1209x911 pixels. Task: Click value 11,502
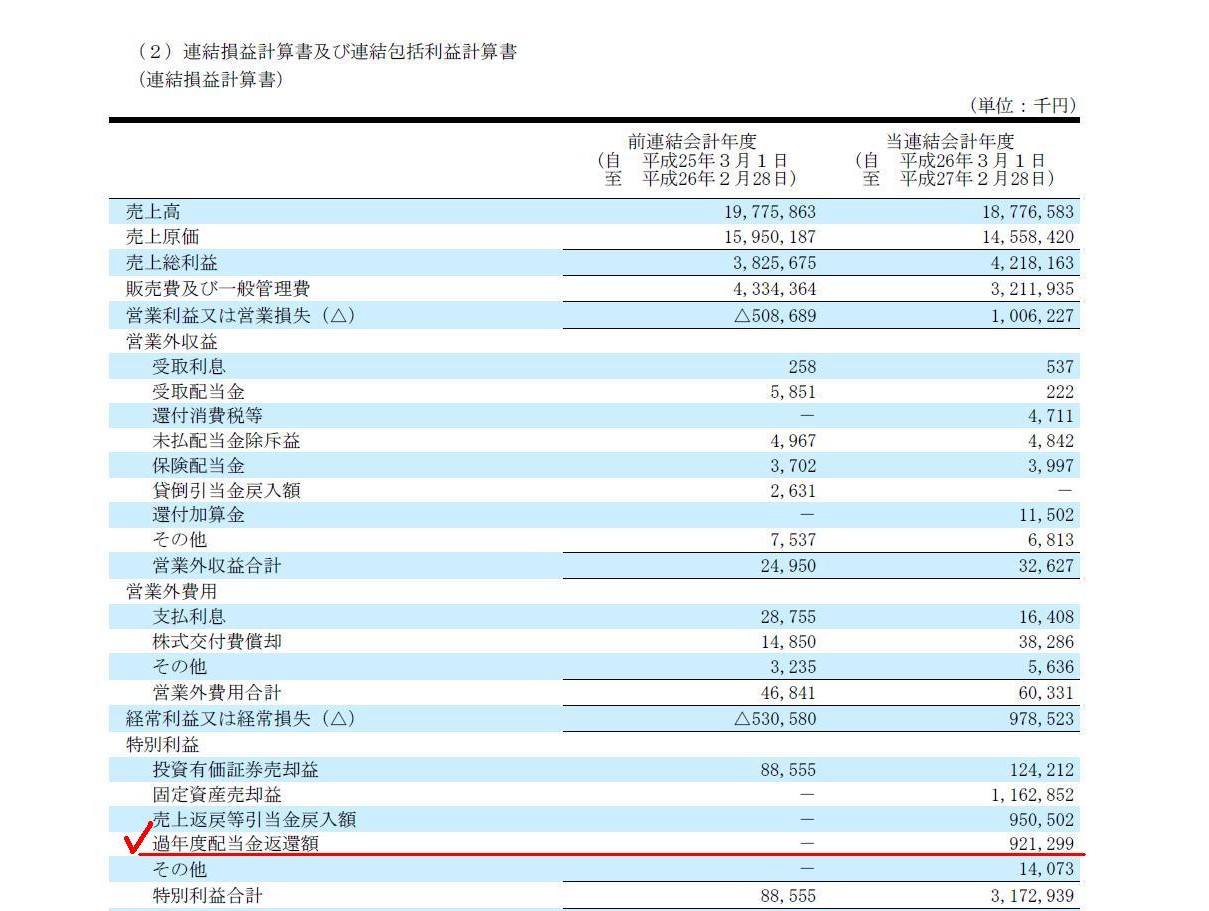1046,515
